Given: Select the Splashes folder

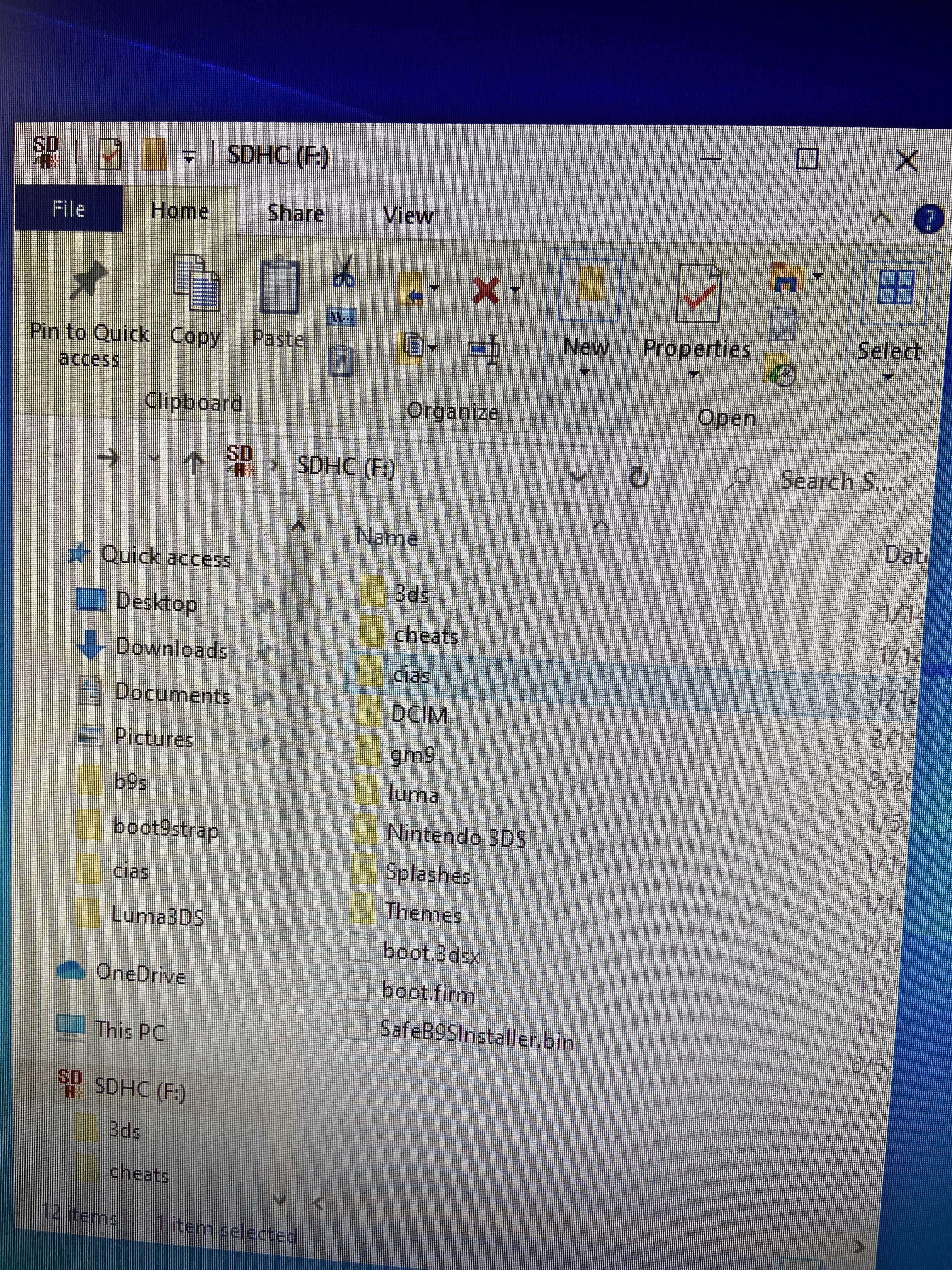Looking at the screenshot, I should (x=428, y=874).
